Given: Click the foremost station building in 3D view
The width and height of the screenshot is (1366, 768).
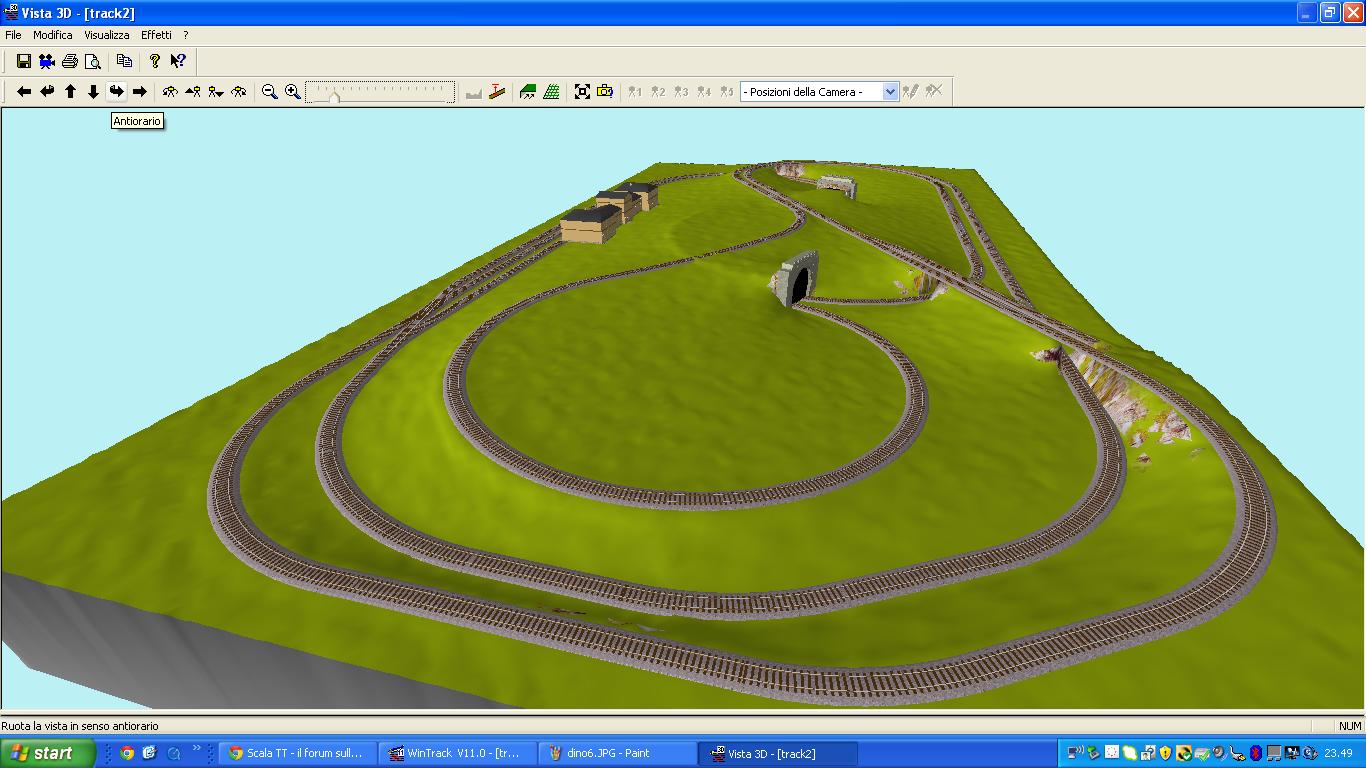Looking at the screenshot, I should coord(591,224).
